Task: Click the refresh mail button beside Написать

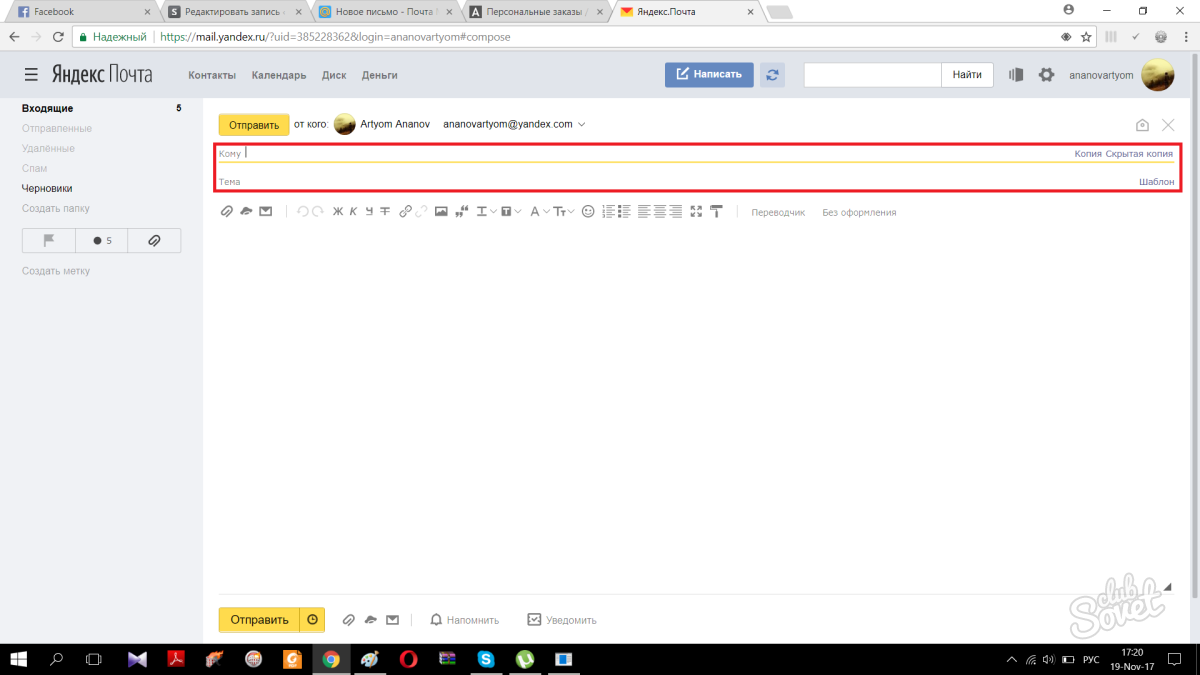Action: tap(772, 75)
